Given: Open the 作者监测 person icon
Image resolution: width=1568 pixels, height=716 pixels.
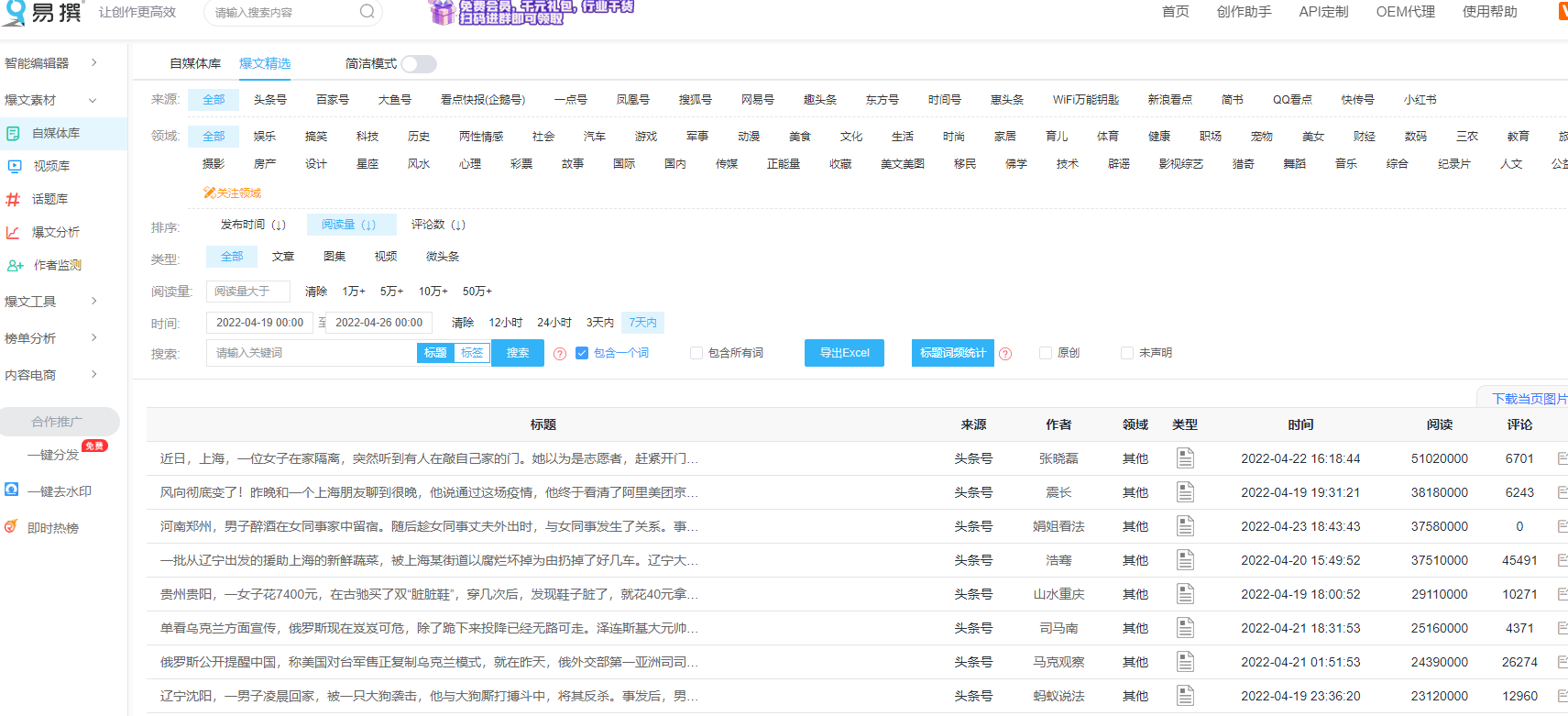Looking at the screenshot, I should [x=15, y=265].
